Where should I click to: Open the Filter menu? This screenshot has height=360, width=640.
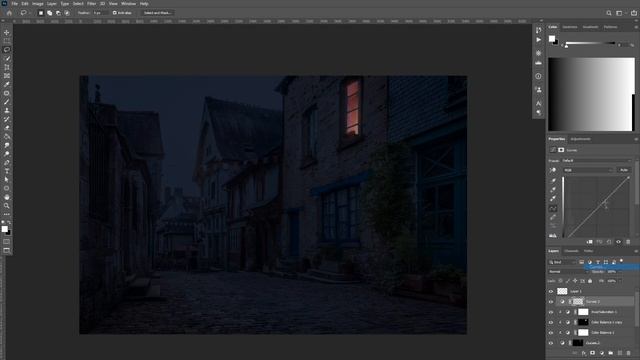[91, 4]
